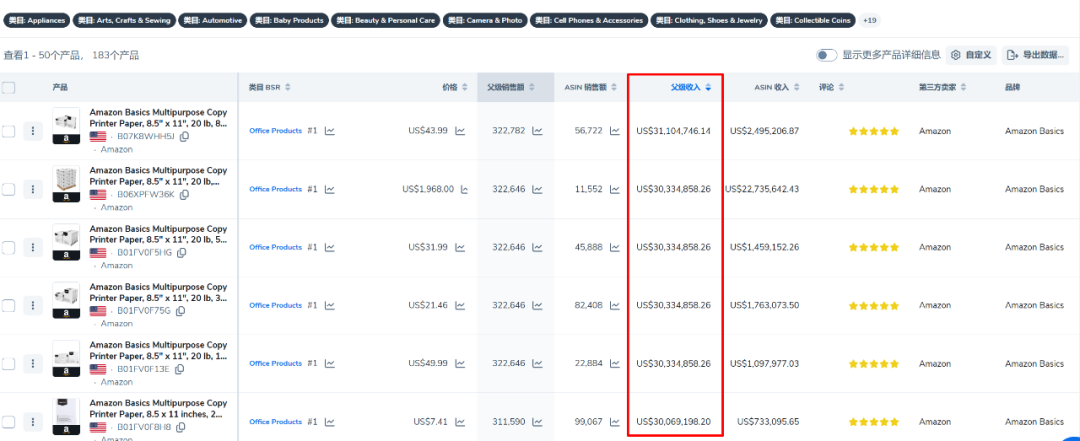Open three-dot menu for B01FV0F5HG row
The width and height of the screenshot is (1080, 441).
click(x=33, y=247)
